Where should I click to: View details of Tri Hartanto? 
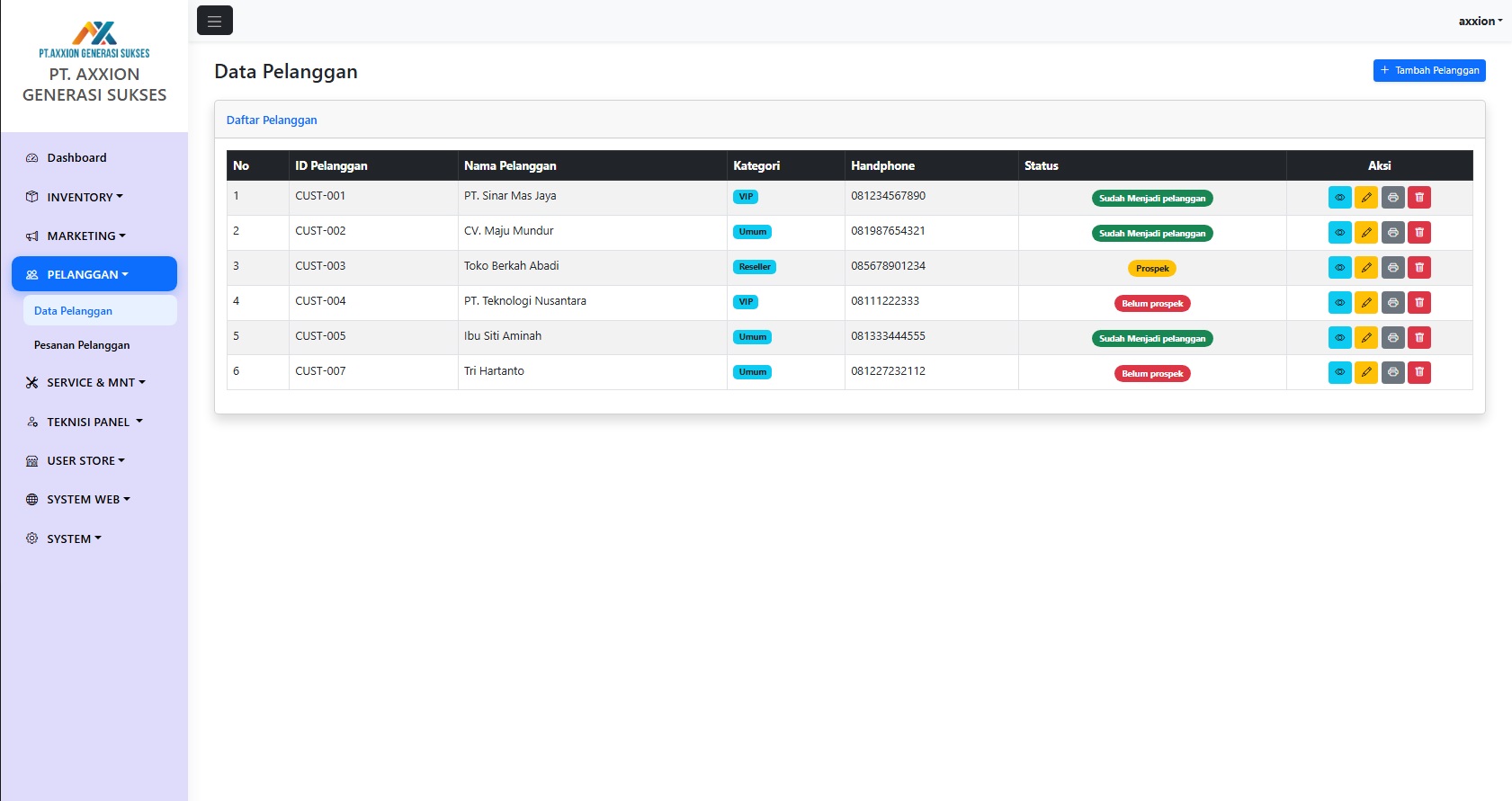[1339, 373]
